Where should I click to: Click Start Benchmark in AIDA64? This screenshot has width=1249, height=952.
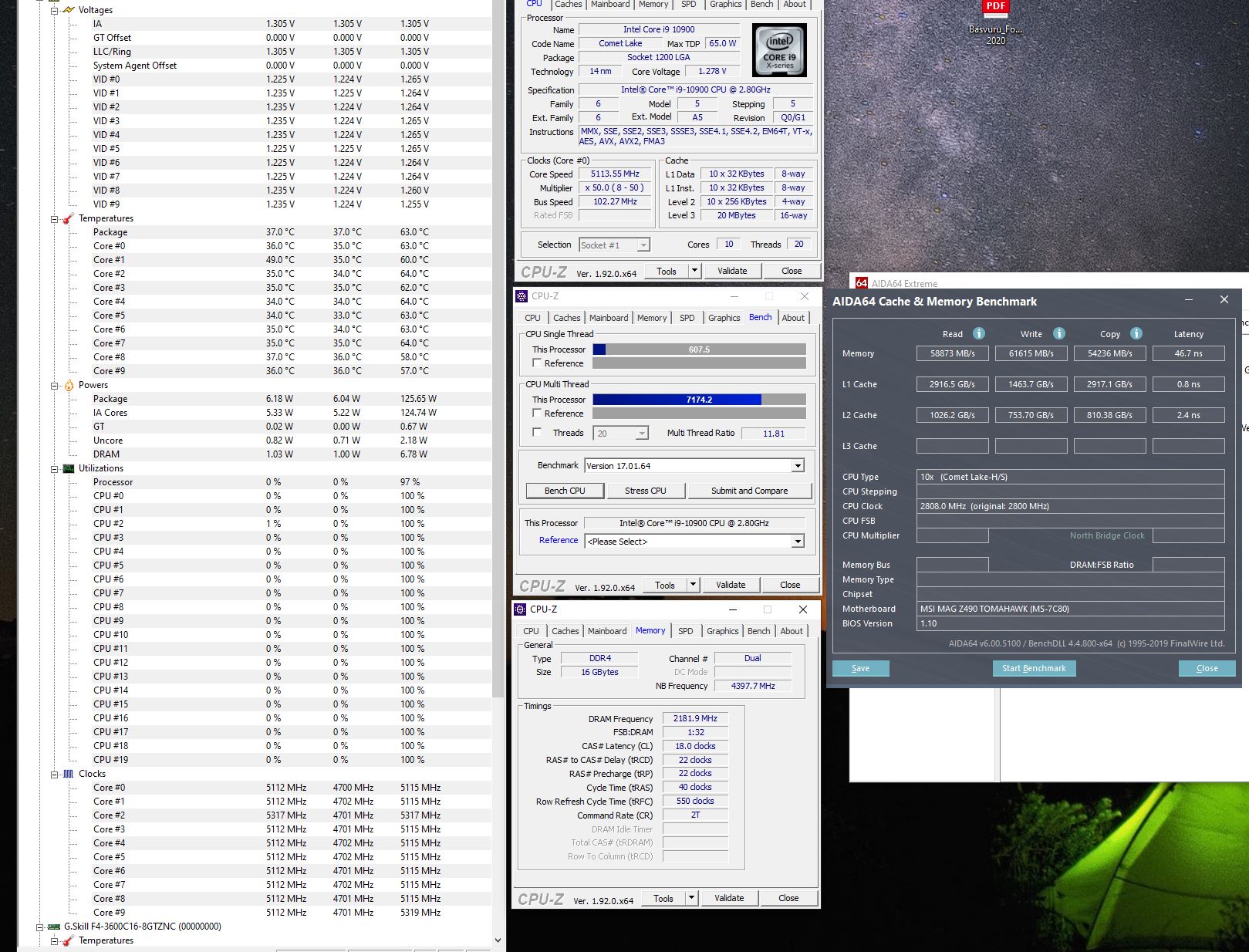click(1034, 669)
